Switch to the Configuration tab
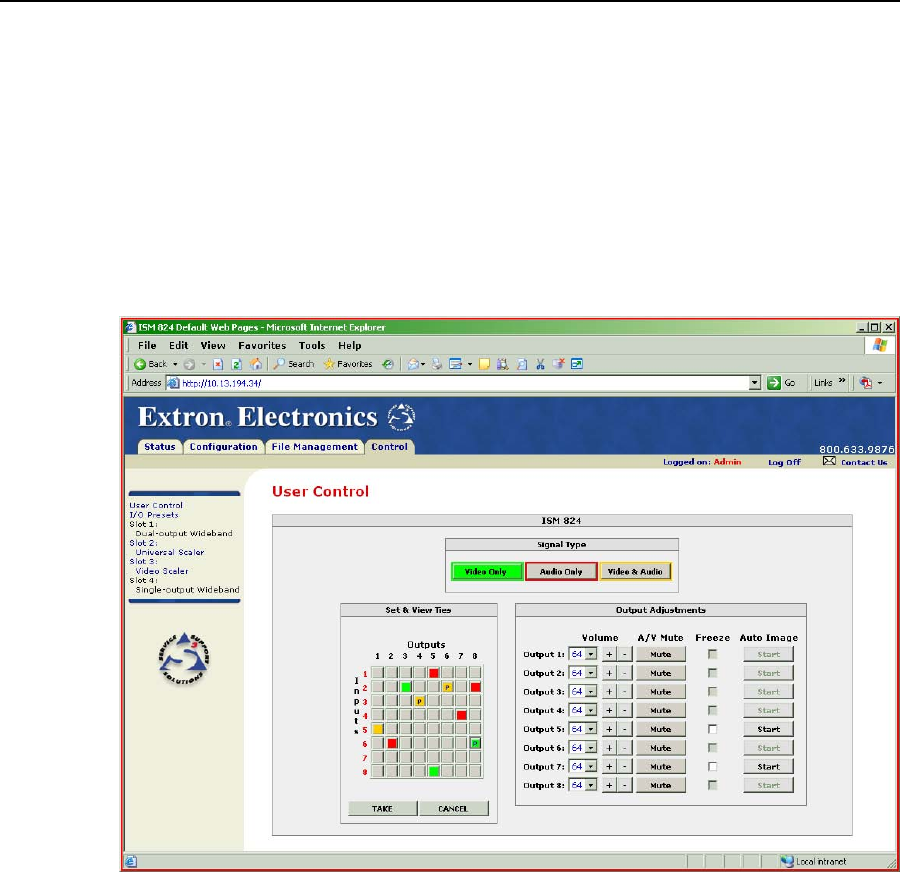This screenshot has width=900, height=872. click(x=223, y=447)
